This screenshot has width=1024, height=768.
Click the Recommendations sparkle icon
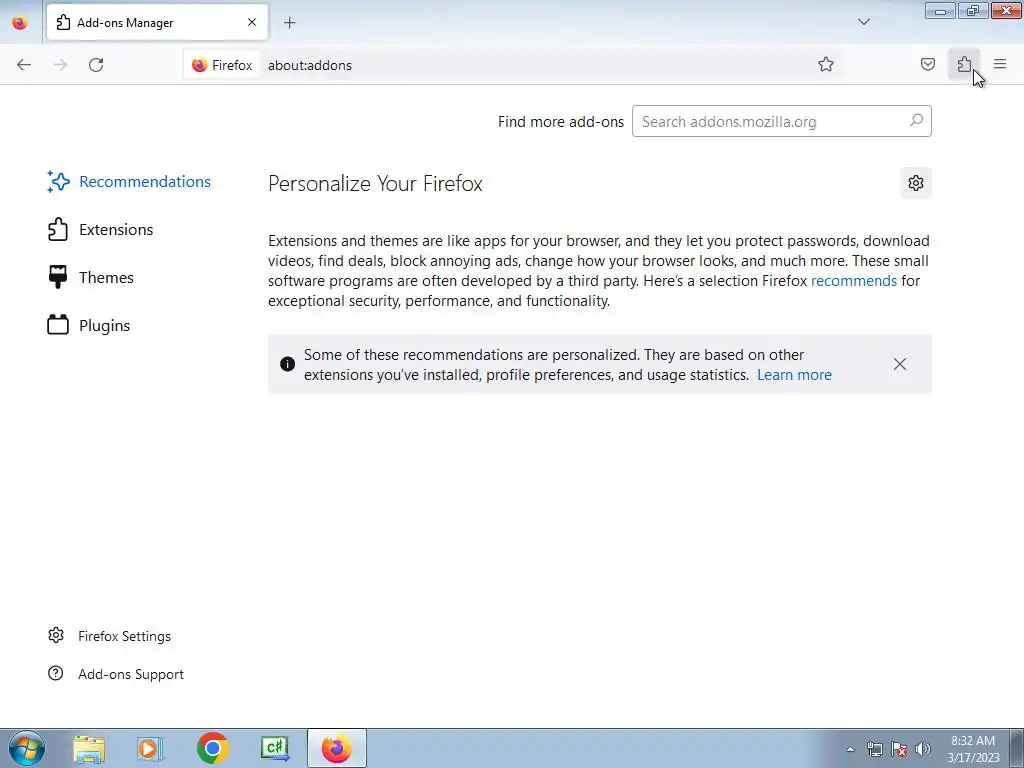[58, 182]
